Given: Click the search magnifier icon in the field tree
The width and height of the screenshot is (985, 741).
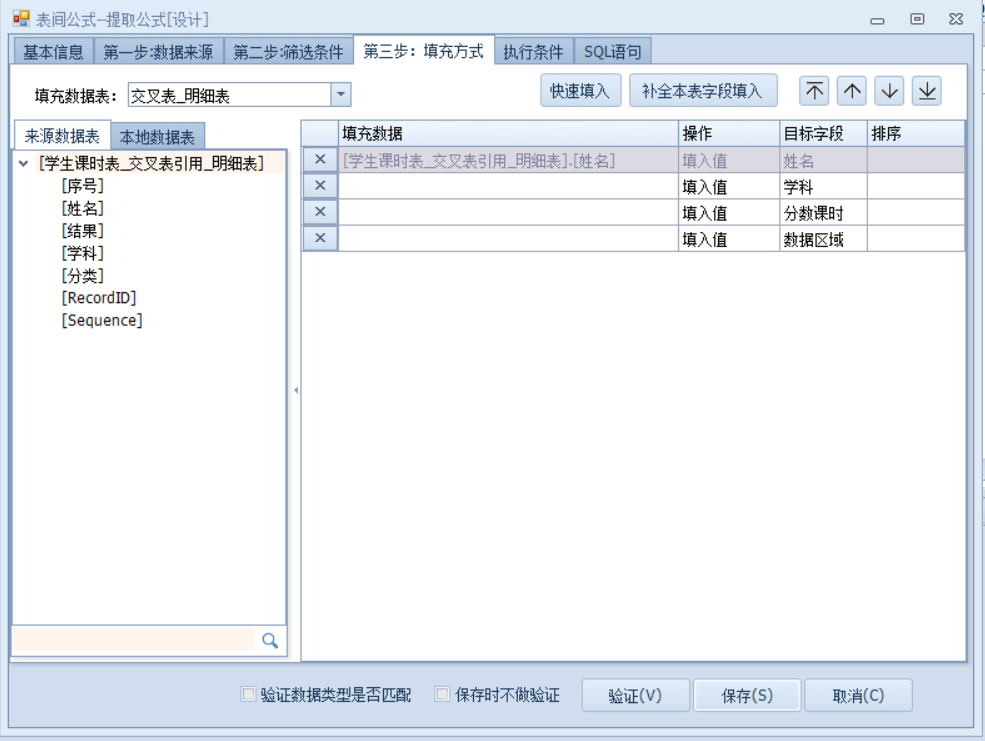Looking at the screenshot, I should coord(269,641).
